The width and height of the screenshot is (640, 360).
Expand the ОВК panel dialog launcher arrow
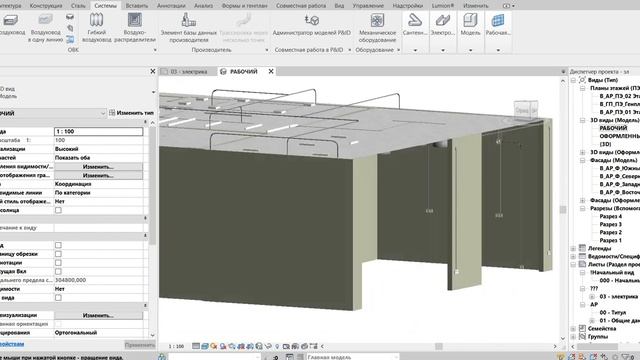click(x=155, y=50)
